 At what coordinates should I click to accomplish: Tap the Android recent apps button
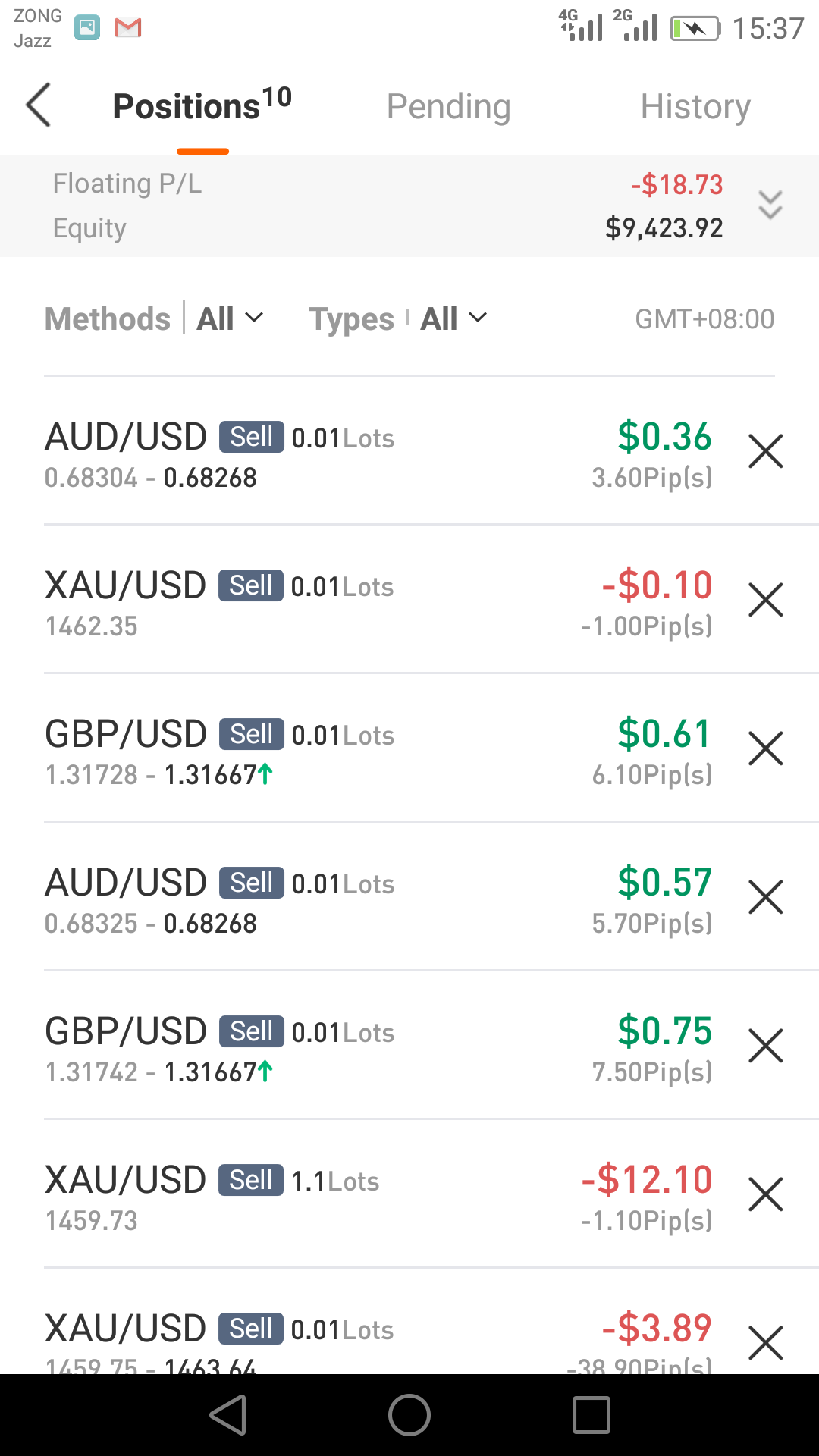coord(591,1415)
